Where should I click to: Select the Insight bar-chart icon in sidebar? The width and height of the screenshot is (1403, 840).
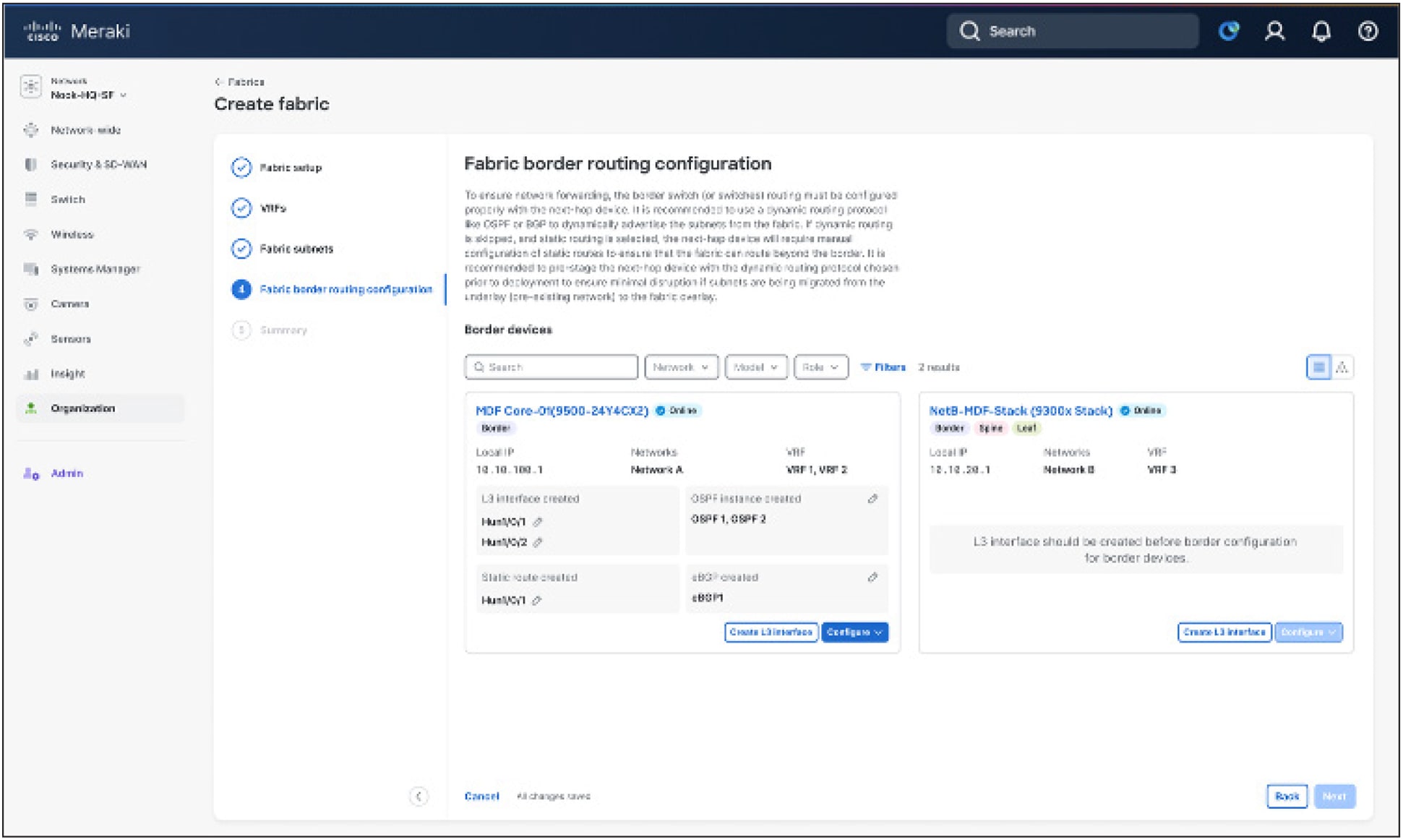[x=30, y=374]
